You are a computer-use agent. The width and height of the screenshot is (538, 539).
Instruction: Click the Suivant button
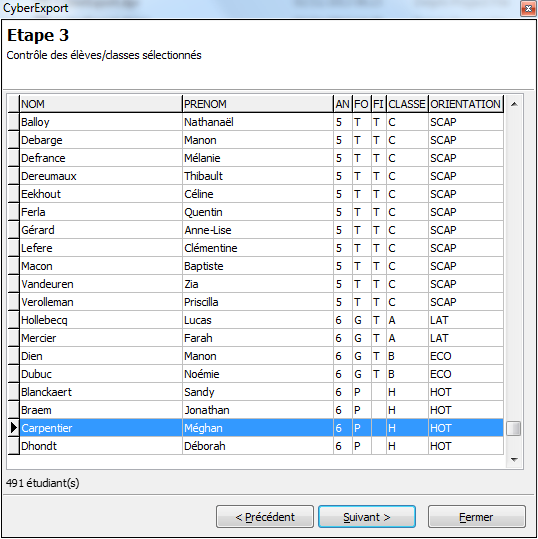367,517
